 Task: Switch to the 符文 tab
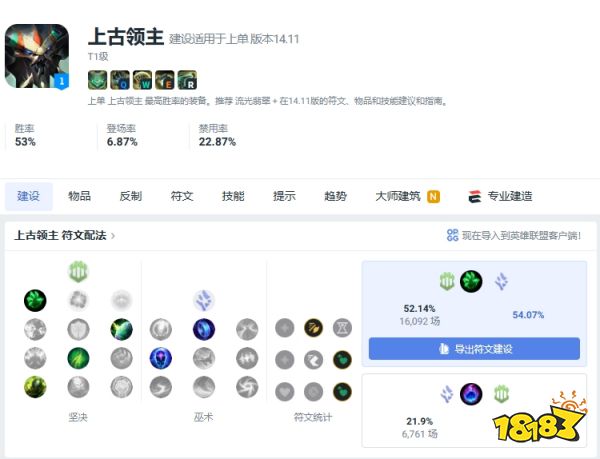(182, 196)
